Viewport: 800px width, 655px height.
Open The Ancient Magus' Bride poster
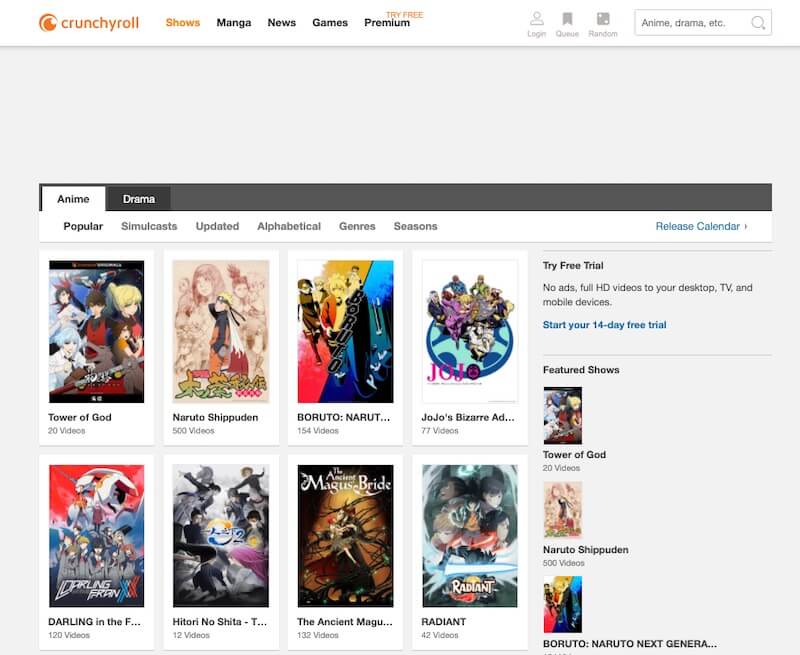pos(345,536)
